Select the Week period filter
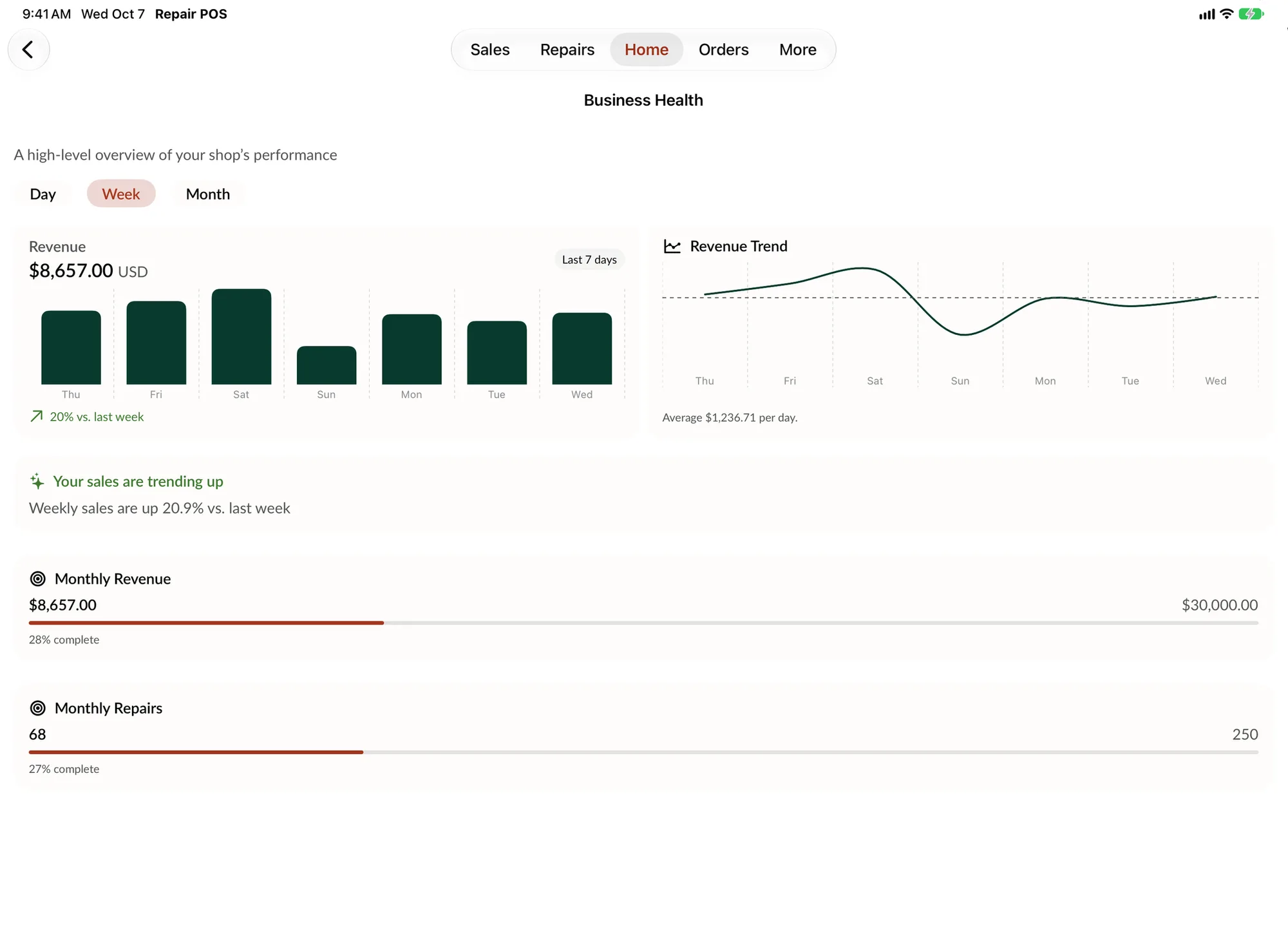 tap(121, 194)
